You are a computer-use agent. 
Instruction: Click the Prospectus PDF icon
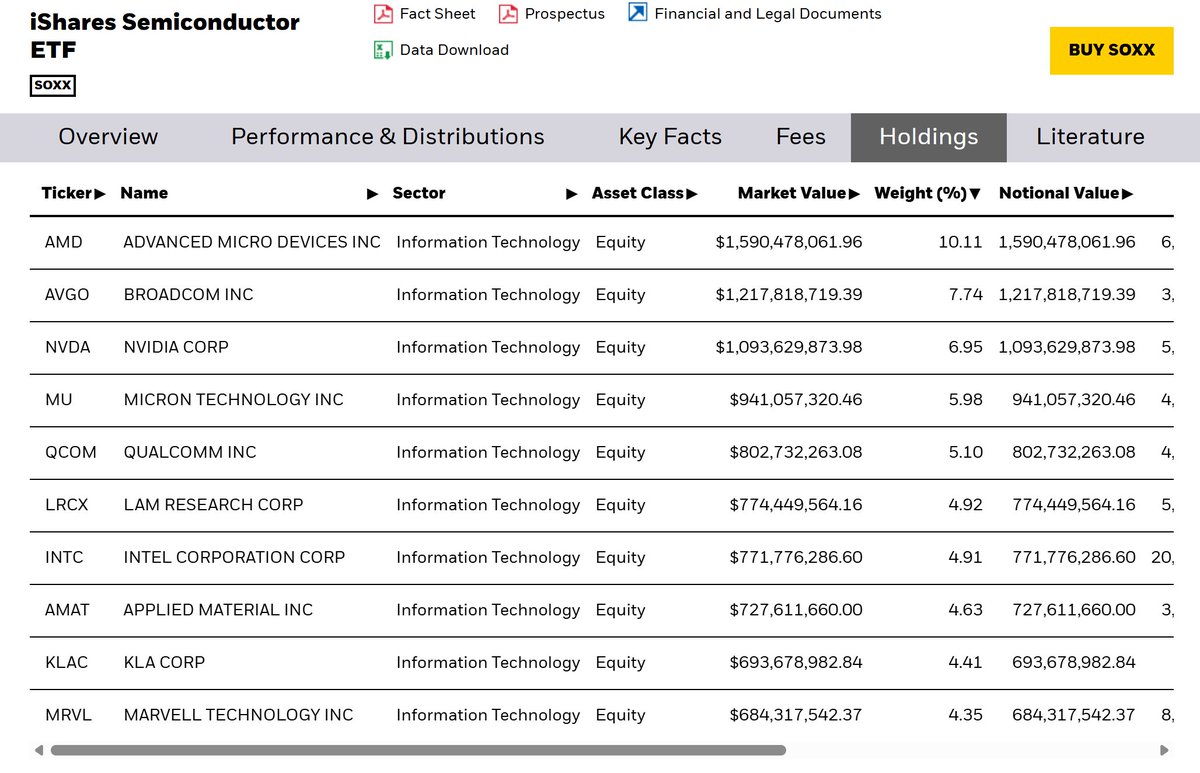508,14
